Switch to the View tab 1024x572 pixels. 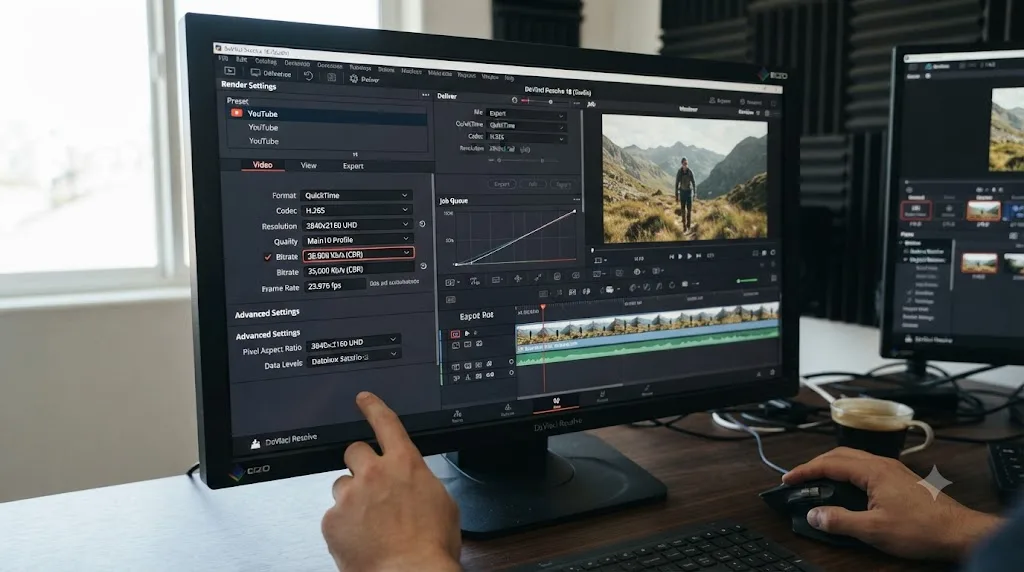coord(308,166)
